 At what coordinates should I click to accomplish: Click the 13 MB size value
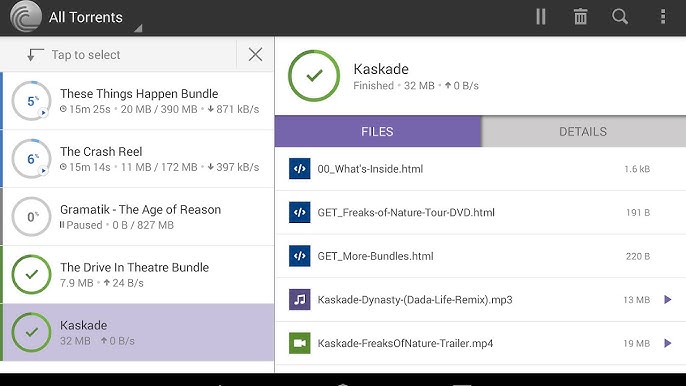click(x=637, y=300)
